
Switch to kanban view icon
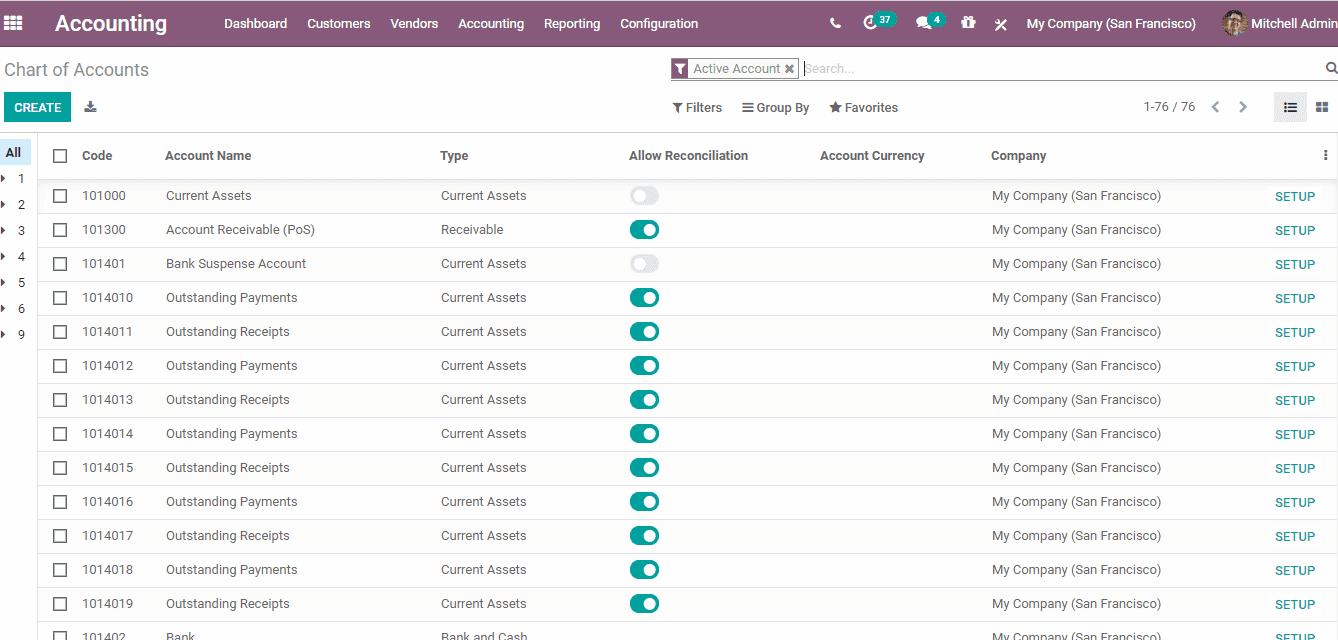pyautogui.click(x=1322, y=107)
